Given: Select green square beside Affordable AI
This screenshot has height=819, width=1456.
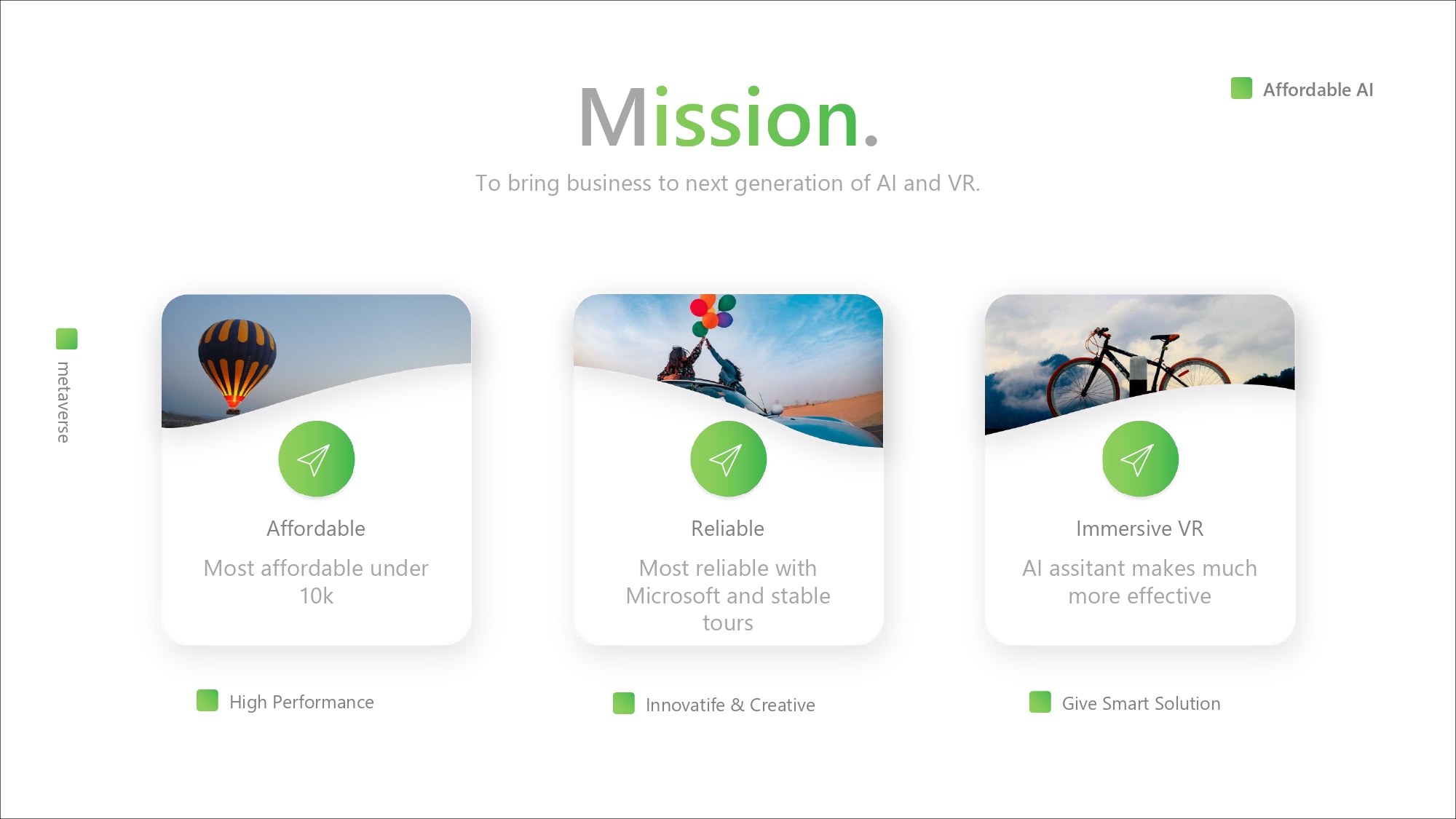Looking at the screenshot, I should click(x=1241, y=88).
